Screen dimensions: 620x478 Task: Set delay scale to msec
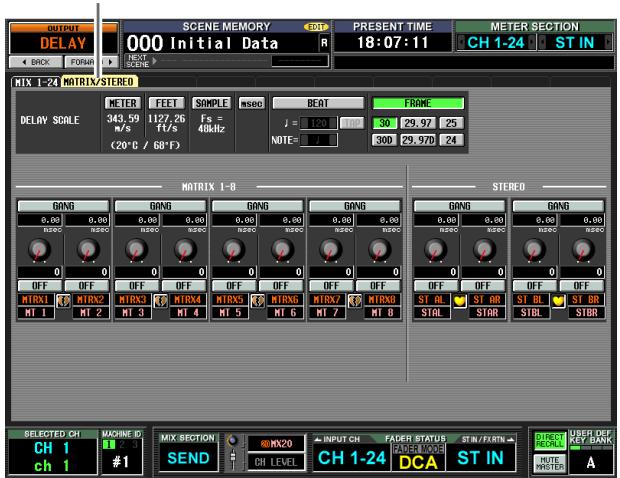pos(251,104)
